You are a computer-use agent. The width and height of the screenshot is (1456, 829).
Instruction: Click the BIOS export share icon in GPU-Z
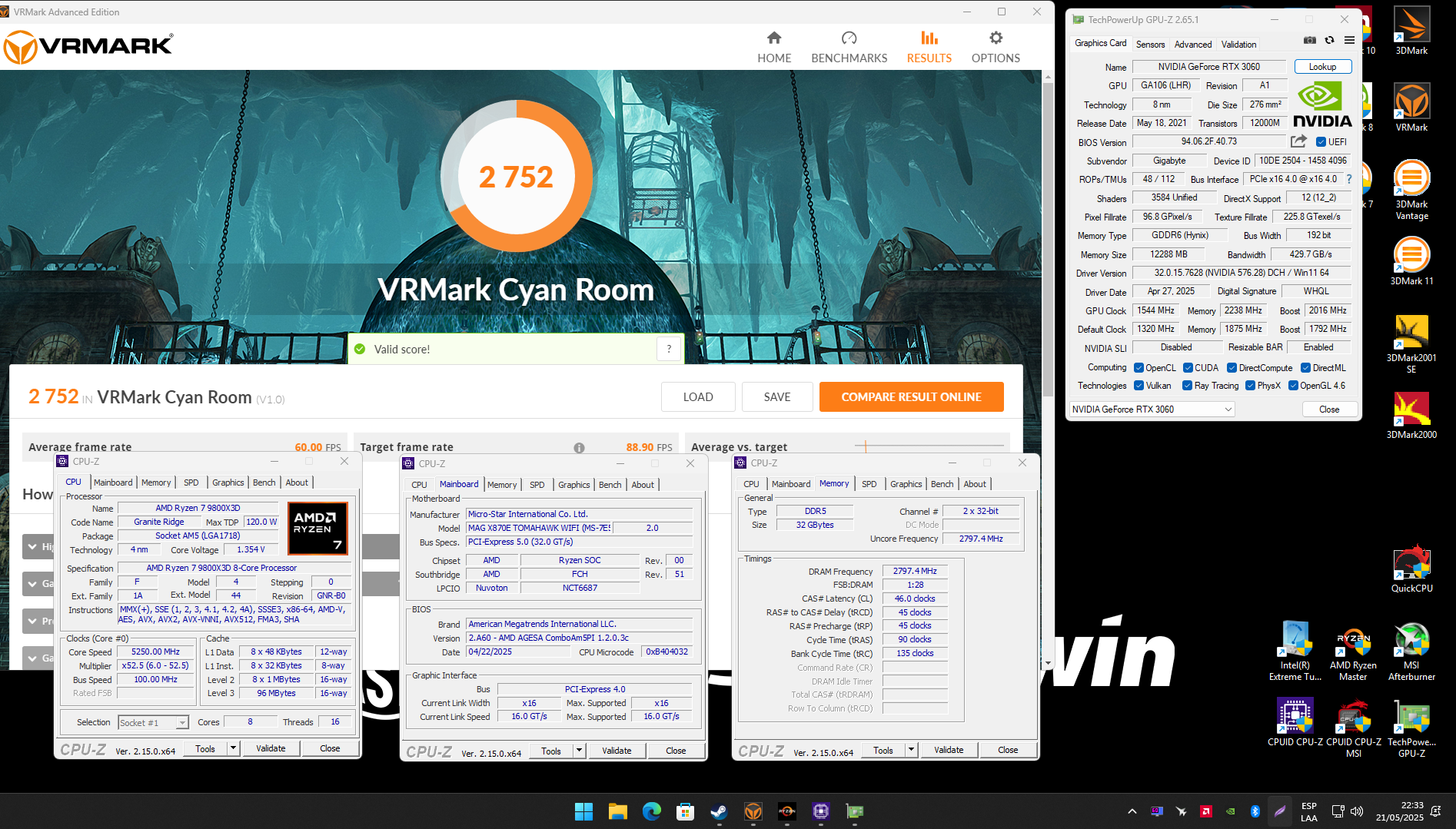(x=1298, y=141)
